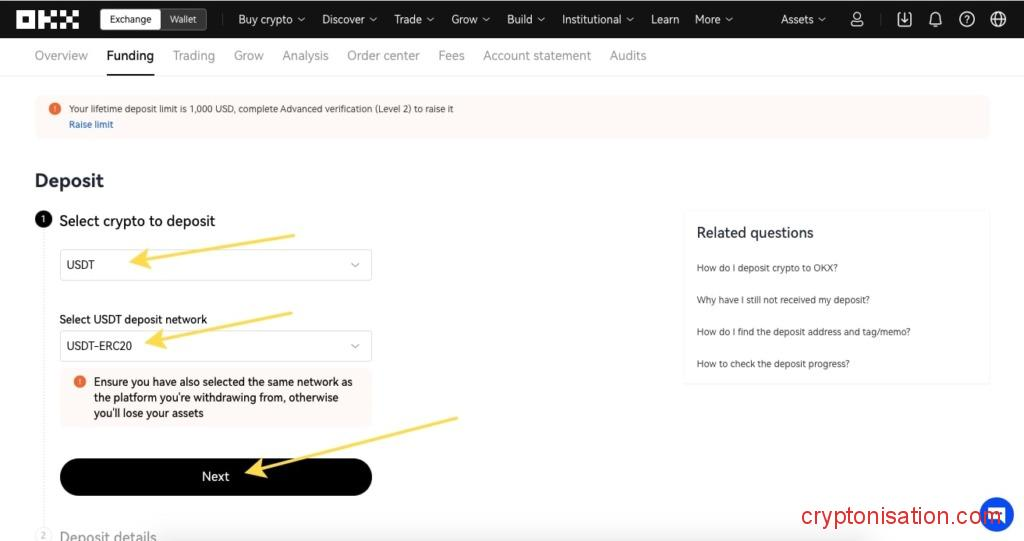
Task: Switch to Exchange mode
Action: [131, 19]
